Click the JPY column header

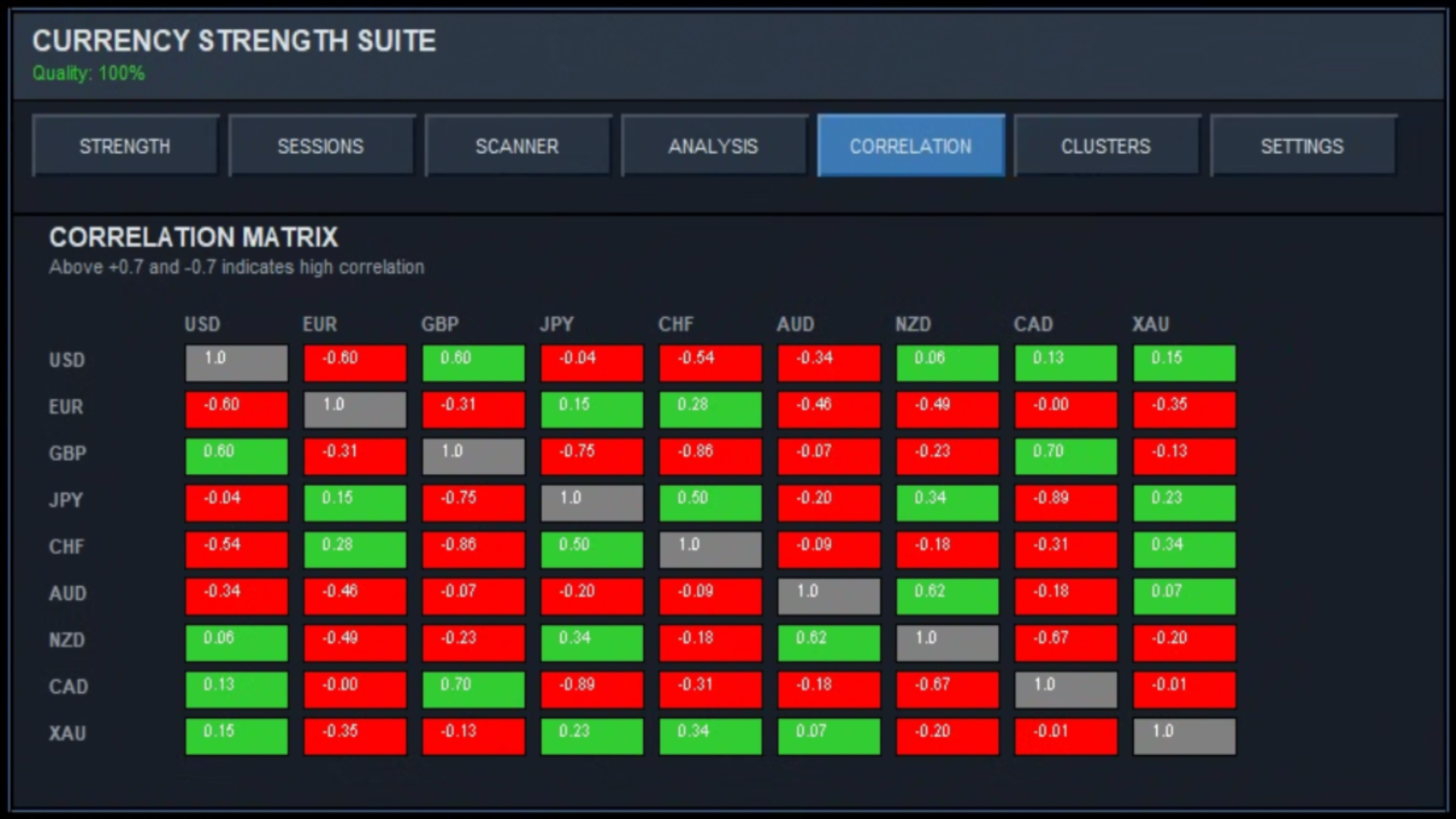557,325
